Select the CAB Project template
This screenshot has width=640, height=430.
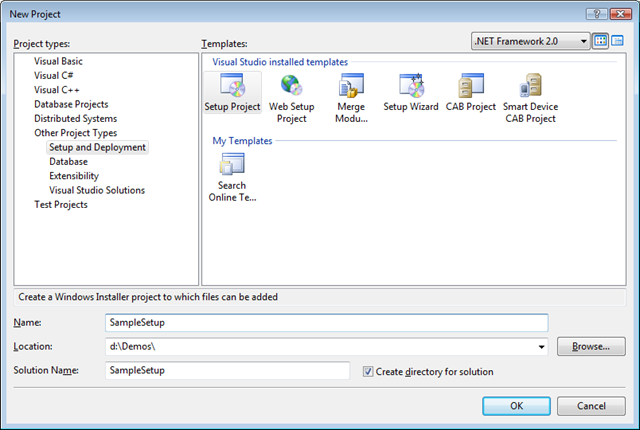pos(471,92)
